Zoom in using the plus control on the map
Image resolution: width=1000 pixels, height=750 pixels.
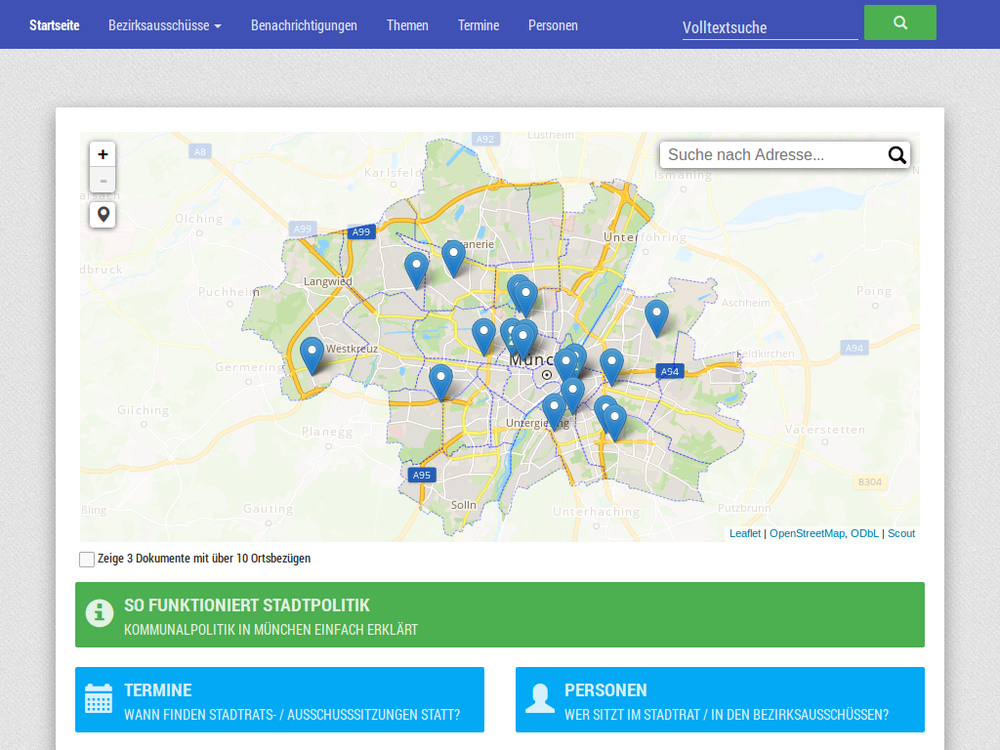[102, 154]
